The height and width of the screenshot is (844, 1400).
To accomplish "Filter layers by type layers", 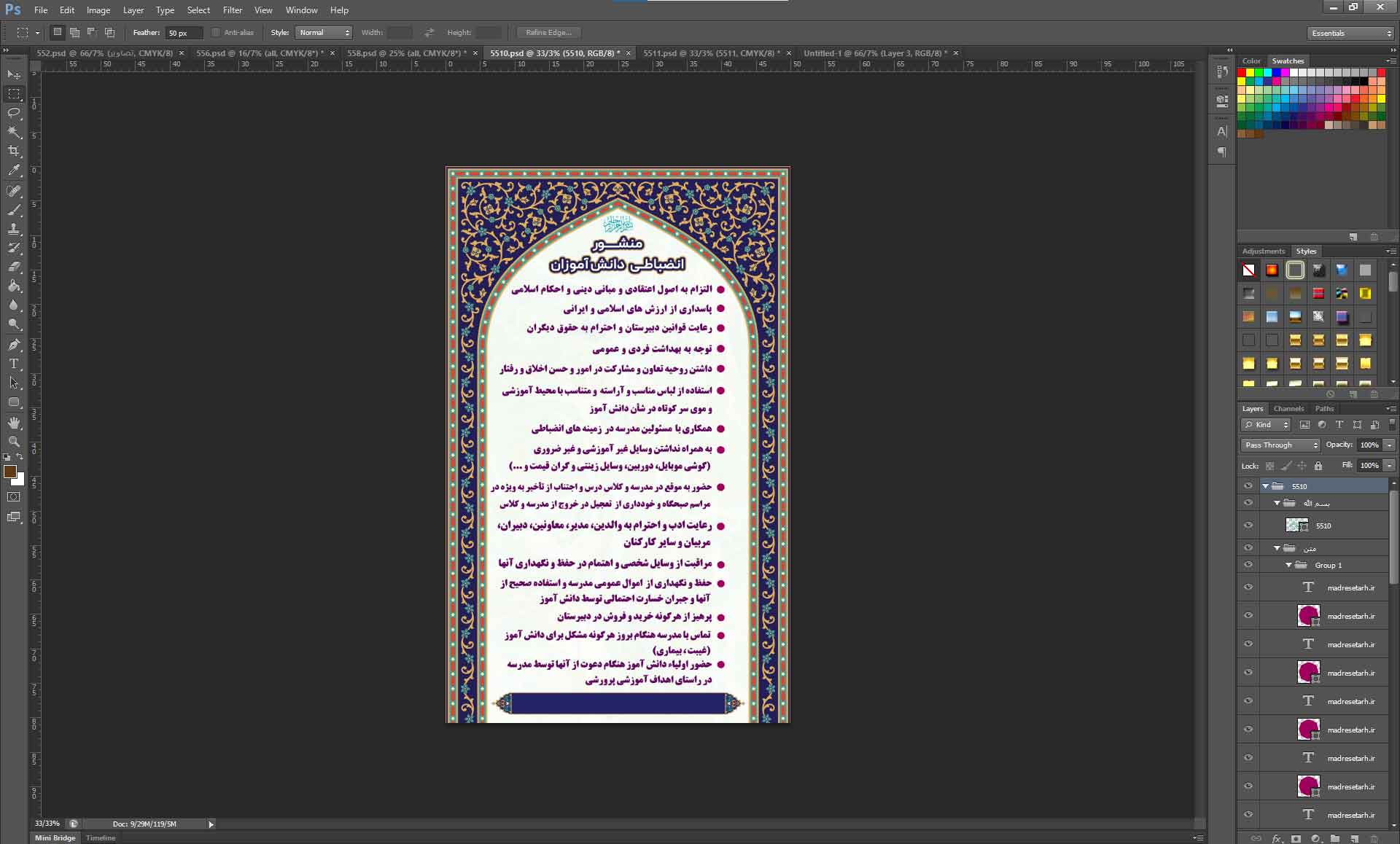I will pyautogui.click(x=1339, y=425).
